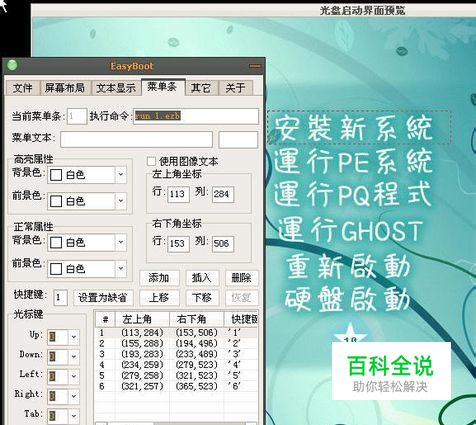Click the 执行命令 input field
The height and width of the screenshot is (425, 476).
pyautogui.click(x=196, y=116)
